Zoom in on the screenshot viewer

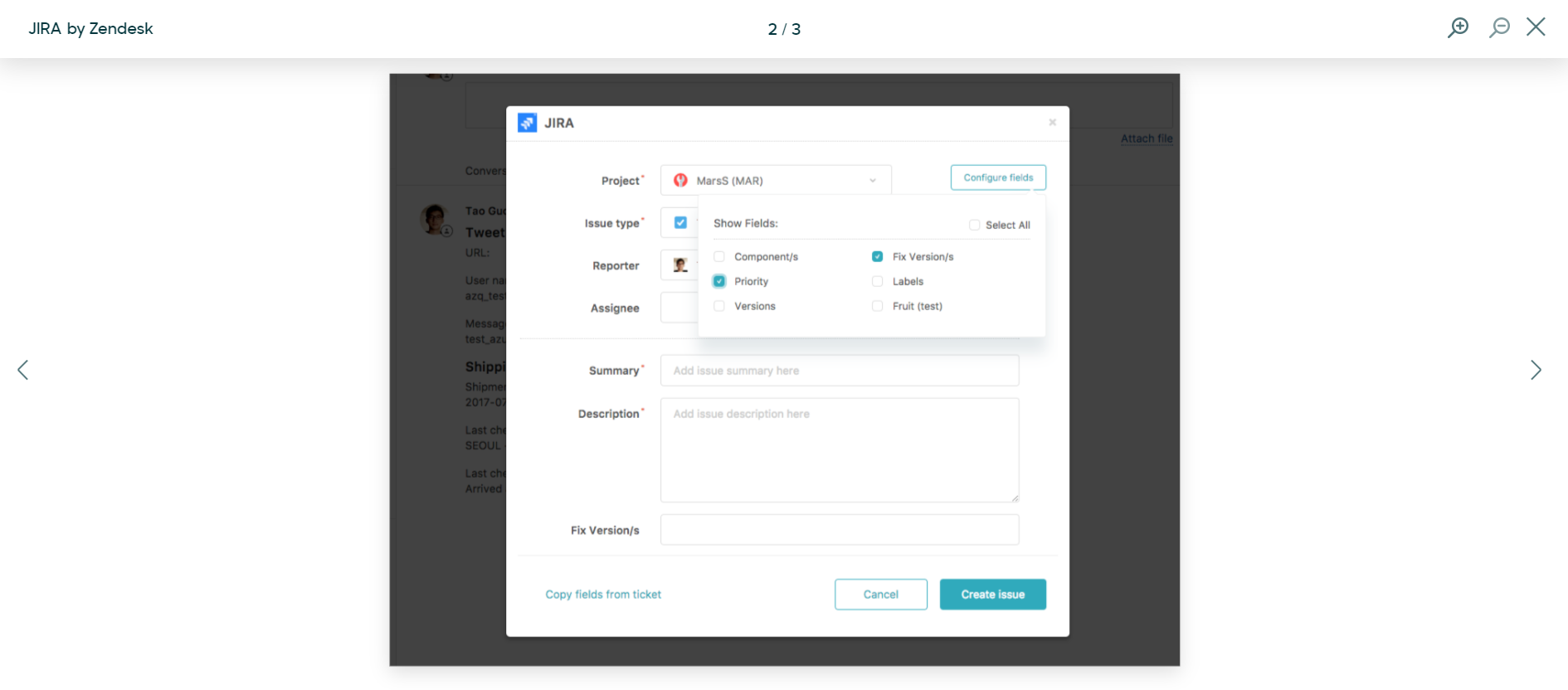(x=1458, y=27)
